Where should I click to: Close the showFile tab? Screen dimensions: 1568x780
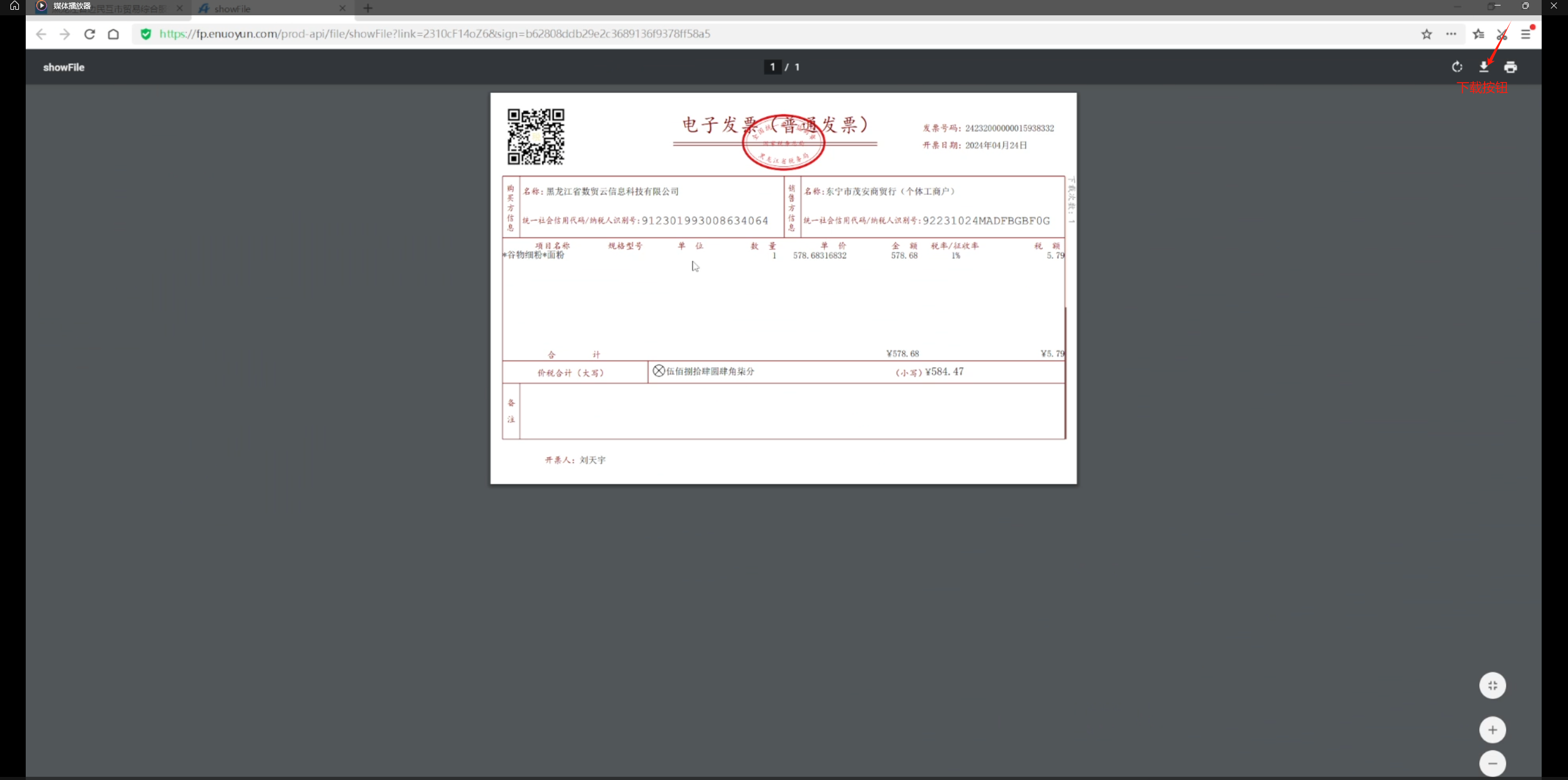(342, 9)
